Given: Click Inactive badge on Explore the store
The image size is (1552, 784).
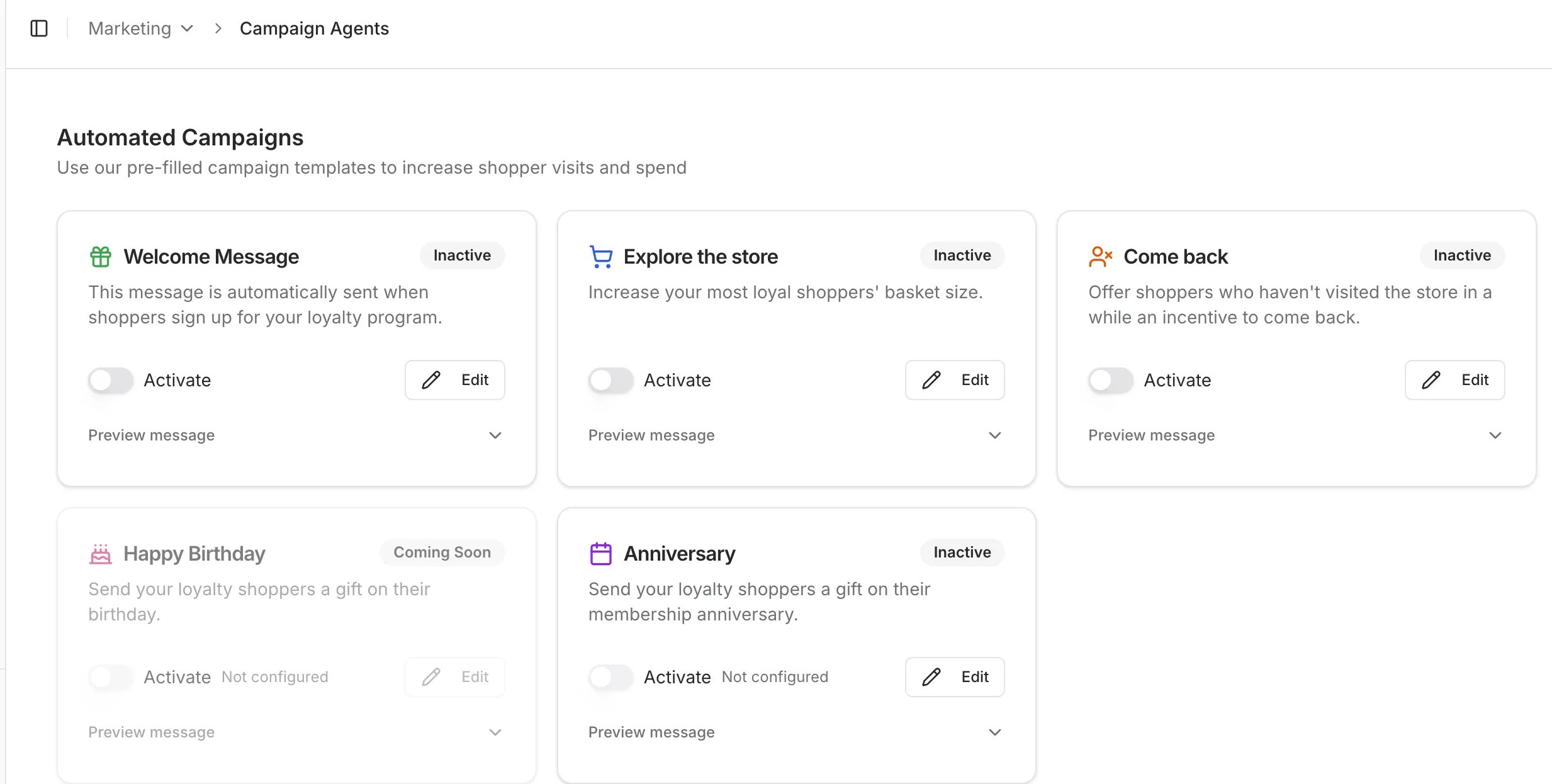Looking at the screenshot, I should tap(962, 255).
